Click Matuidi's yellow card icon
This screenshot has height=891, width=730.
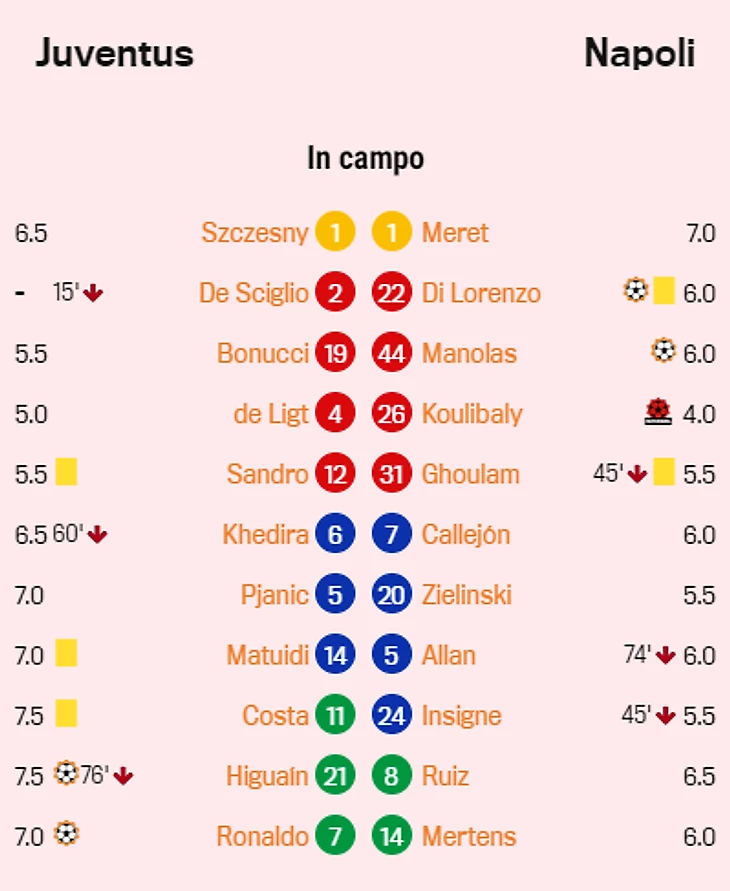point(66,654)
